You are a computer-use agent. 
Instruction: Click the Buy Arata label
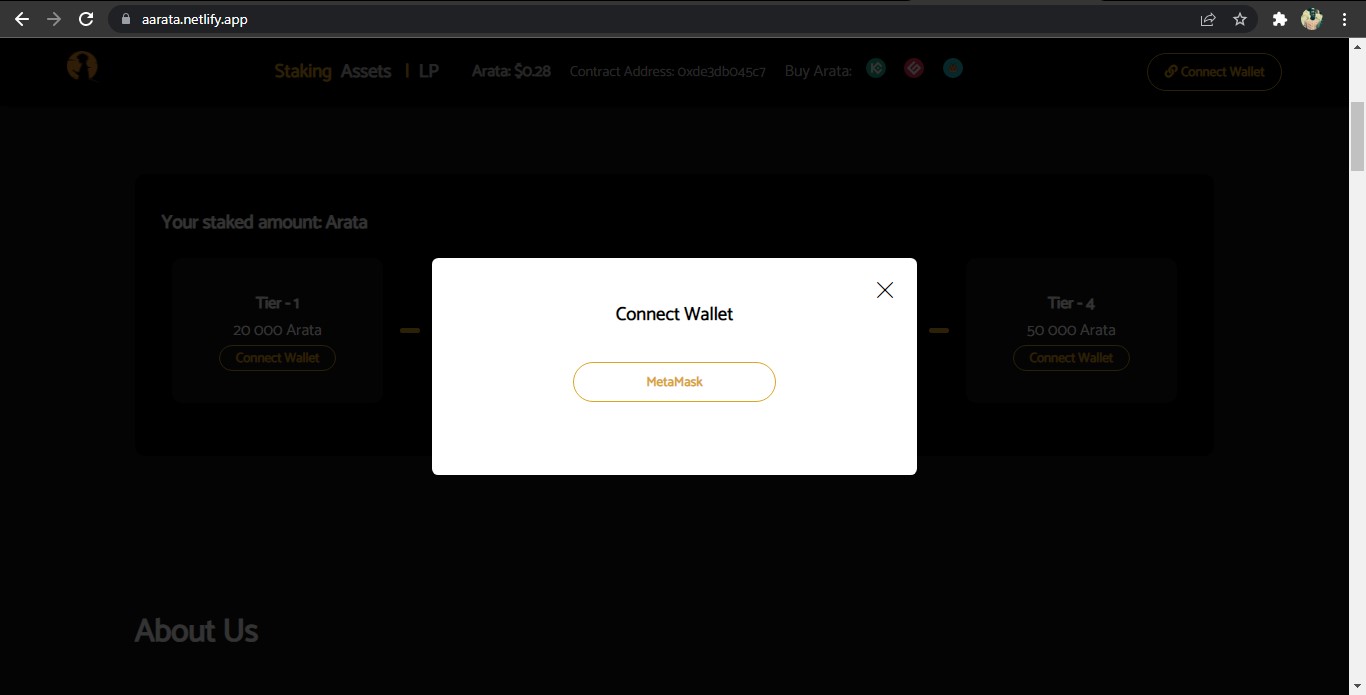tap(818, 71)
